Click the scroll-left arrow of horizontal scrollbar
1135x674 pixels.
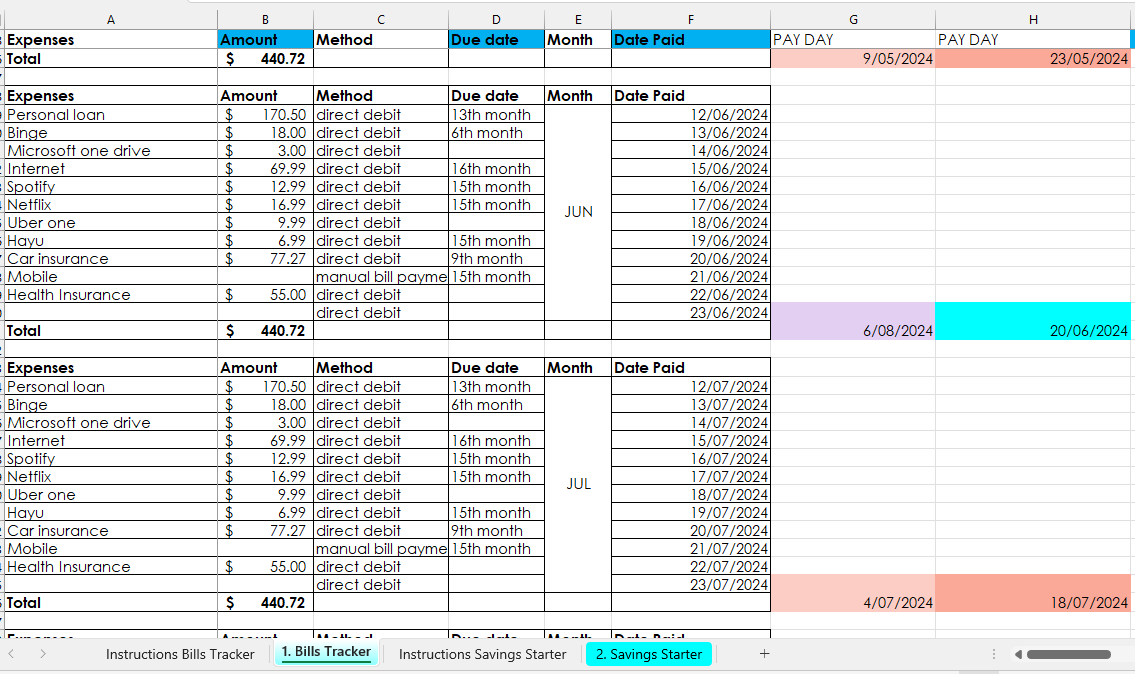[1018, 654]
